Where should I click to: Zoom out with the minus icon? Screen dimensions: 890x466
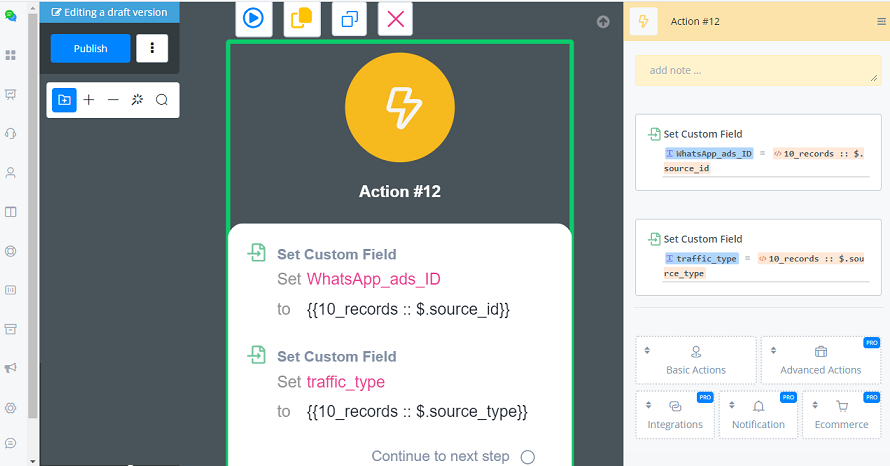point(113,100)
